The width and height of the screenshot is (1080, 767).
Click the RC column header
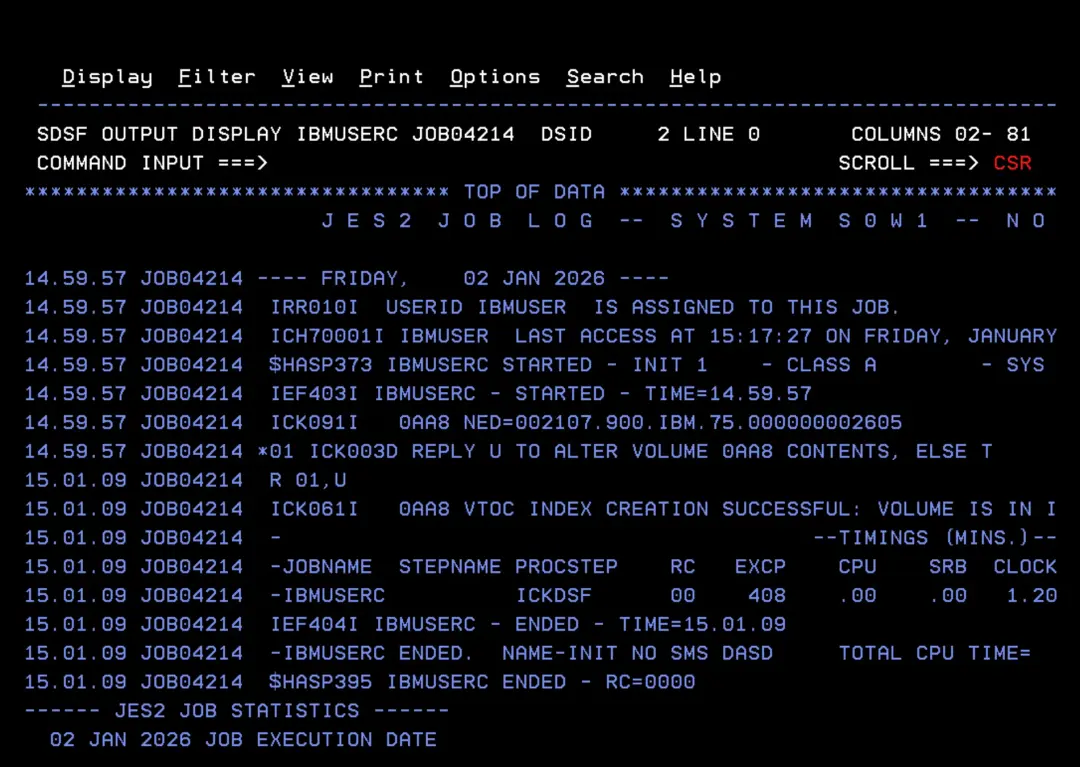683,567
